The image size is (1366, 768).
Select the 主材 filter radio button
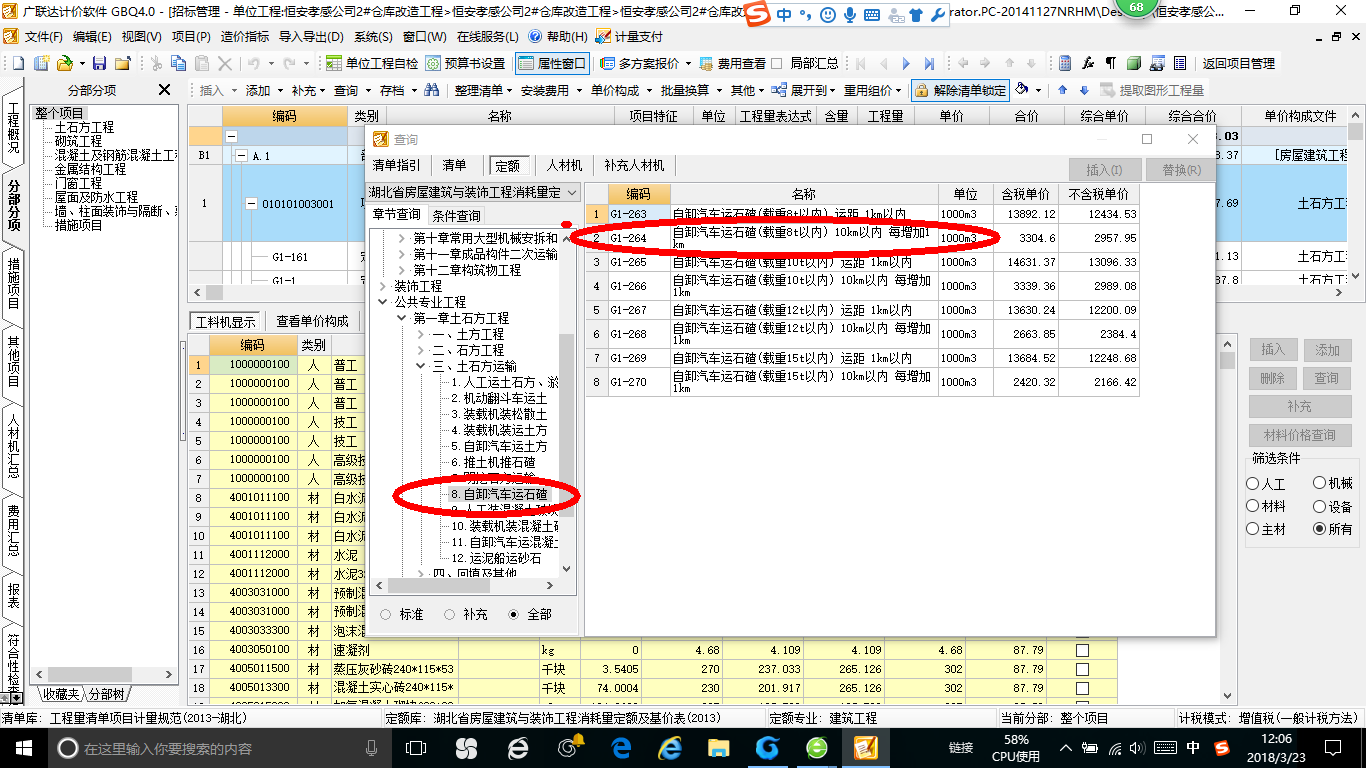pos(1253,529)
